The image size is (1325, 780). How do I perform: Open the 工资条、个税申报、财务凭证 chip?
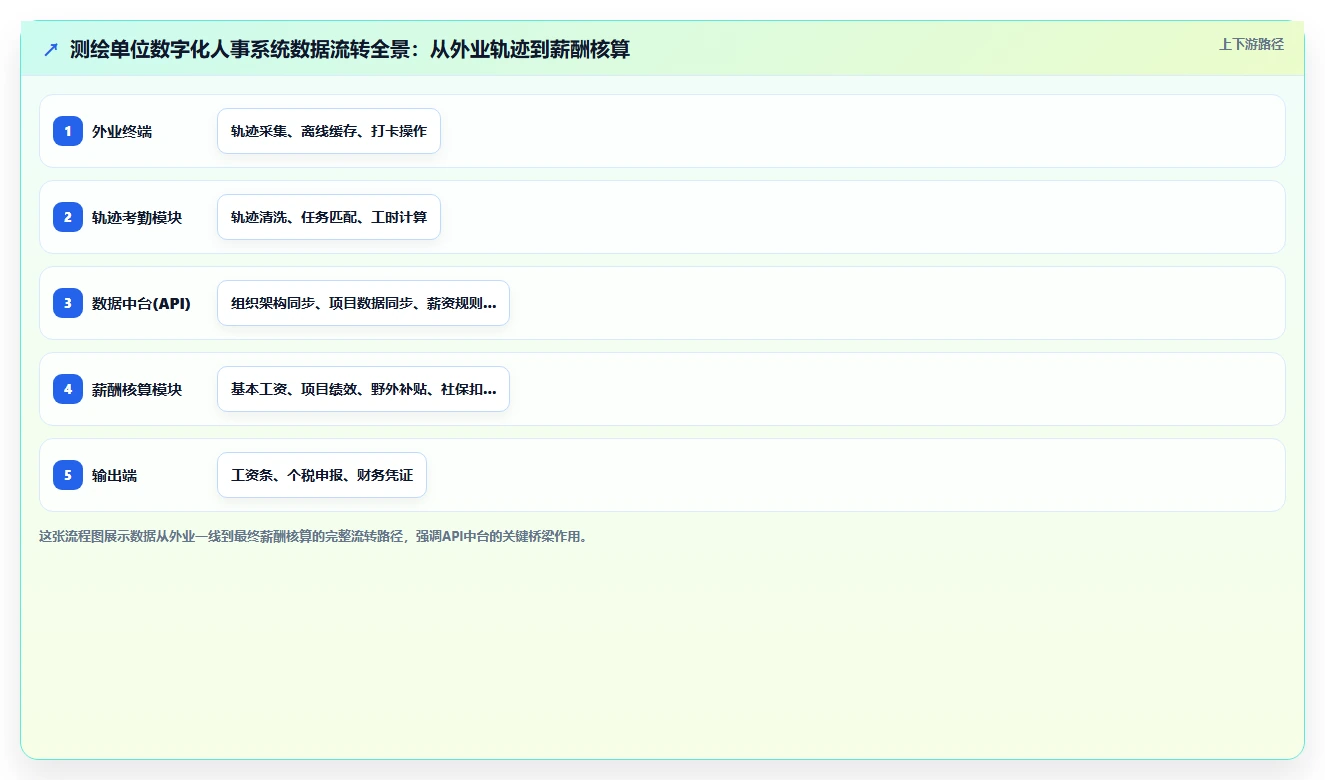pyautogui.click(x=322, y=475)
